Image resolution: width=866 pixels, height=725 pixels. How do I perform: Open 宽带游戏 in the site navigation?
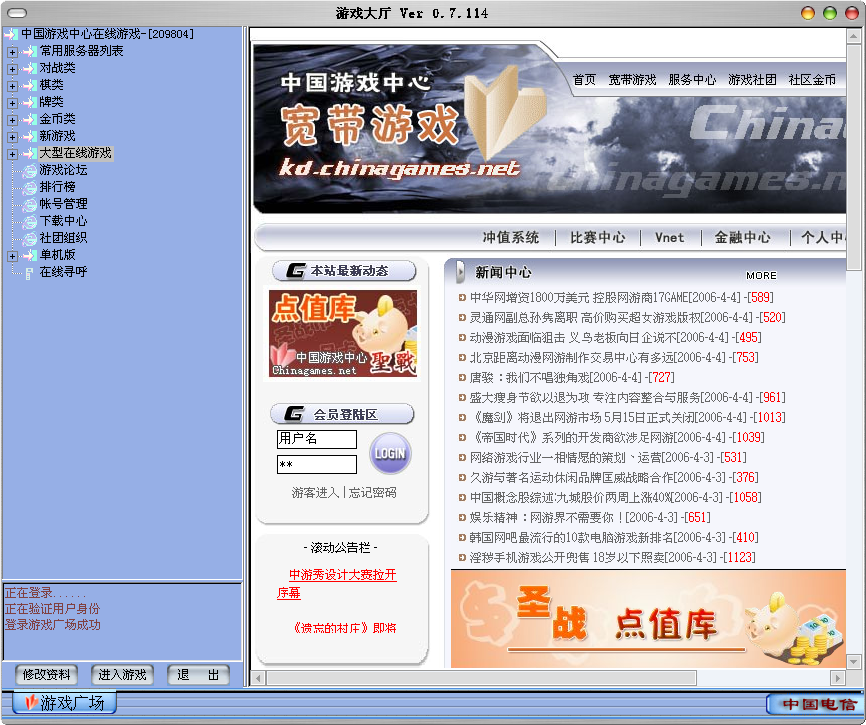pyautogui.click(x=632, y=80)
